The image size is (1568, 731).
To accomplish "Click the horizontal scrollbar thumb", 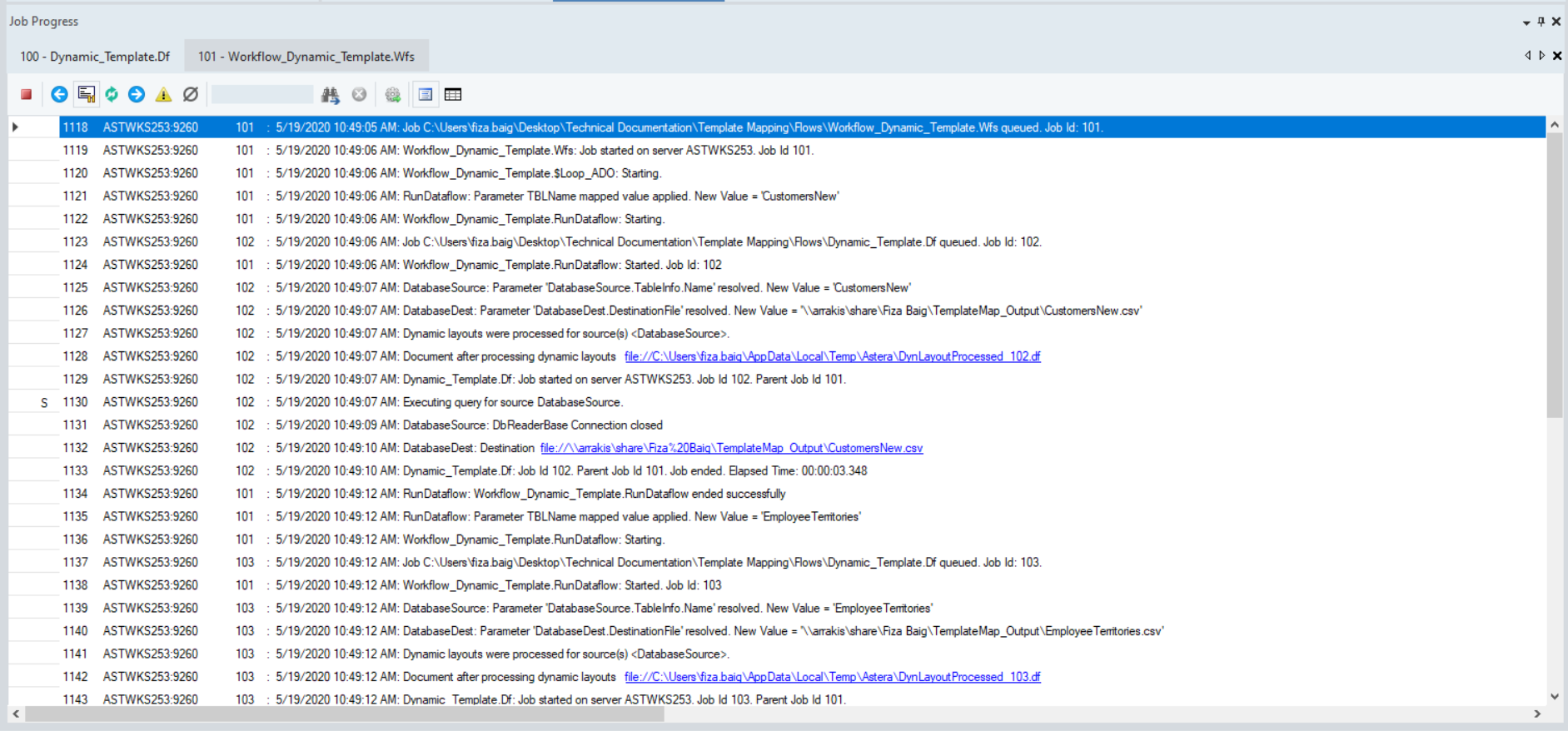I will (x=343, y=714).
